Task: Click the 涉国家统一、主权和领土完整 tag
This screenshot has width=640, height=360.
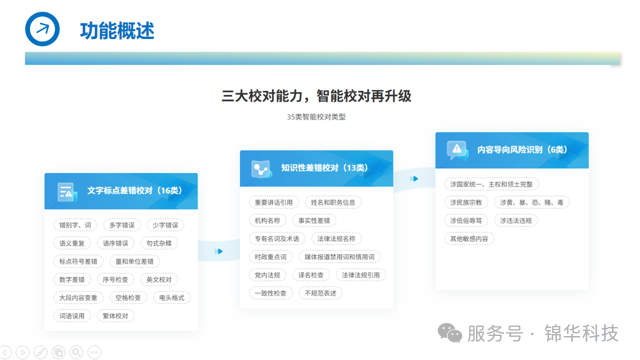Action: coord(491,184)
